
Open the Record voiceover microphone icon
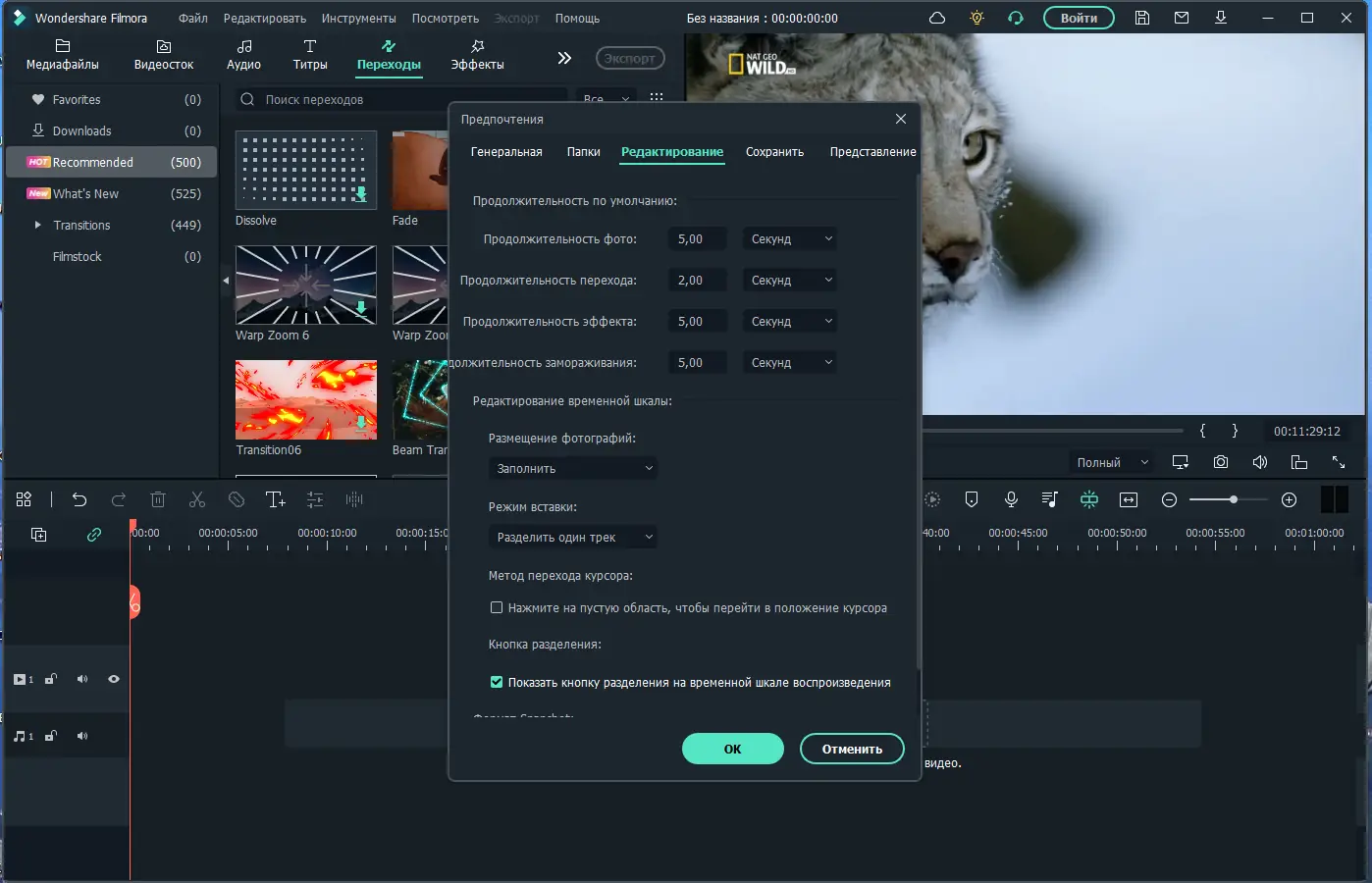[1011, 499]
